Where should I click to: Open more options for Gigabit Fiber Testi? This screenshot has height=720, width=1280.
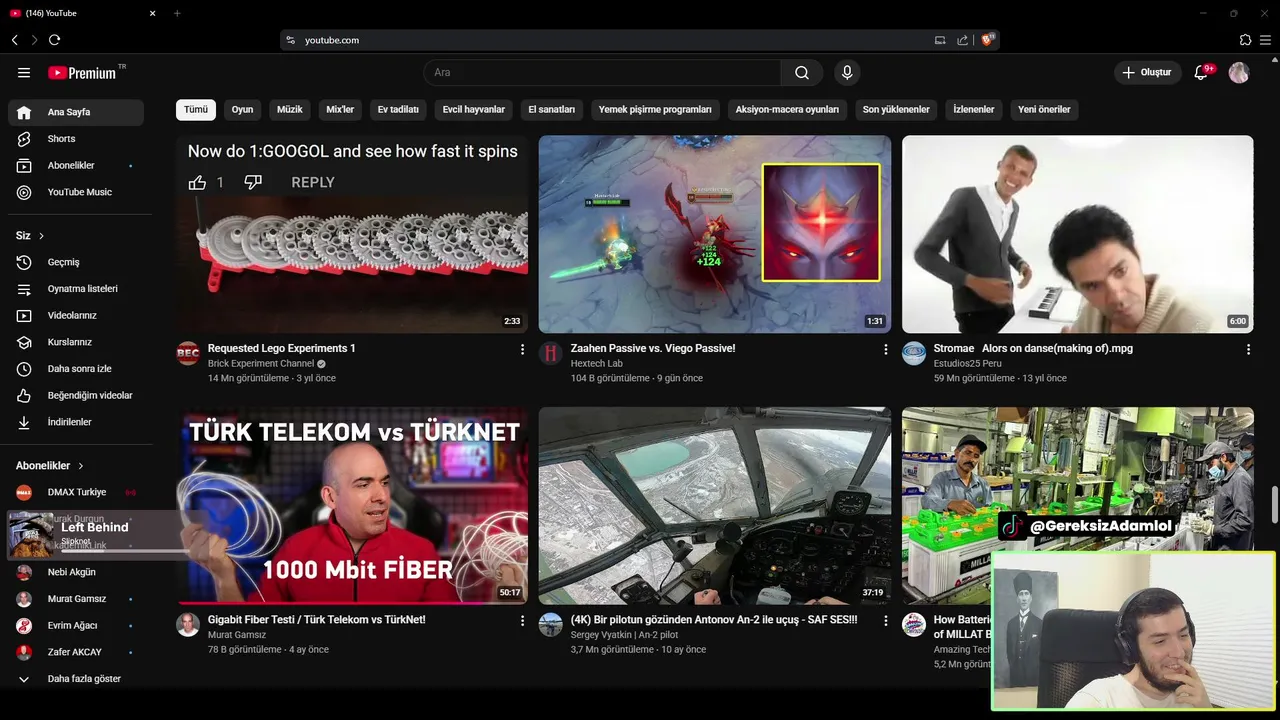tap(522, 620)
